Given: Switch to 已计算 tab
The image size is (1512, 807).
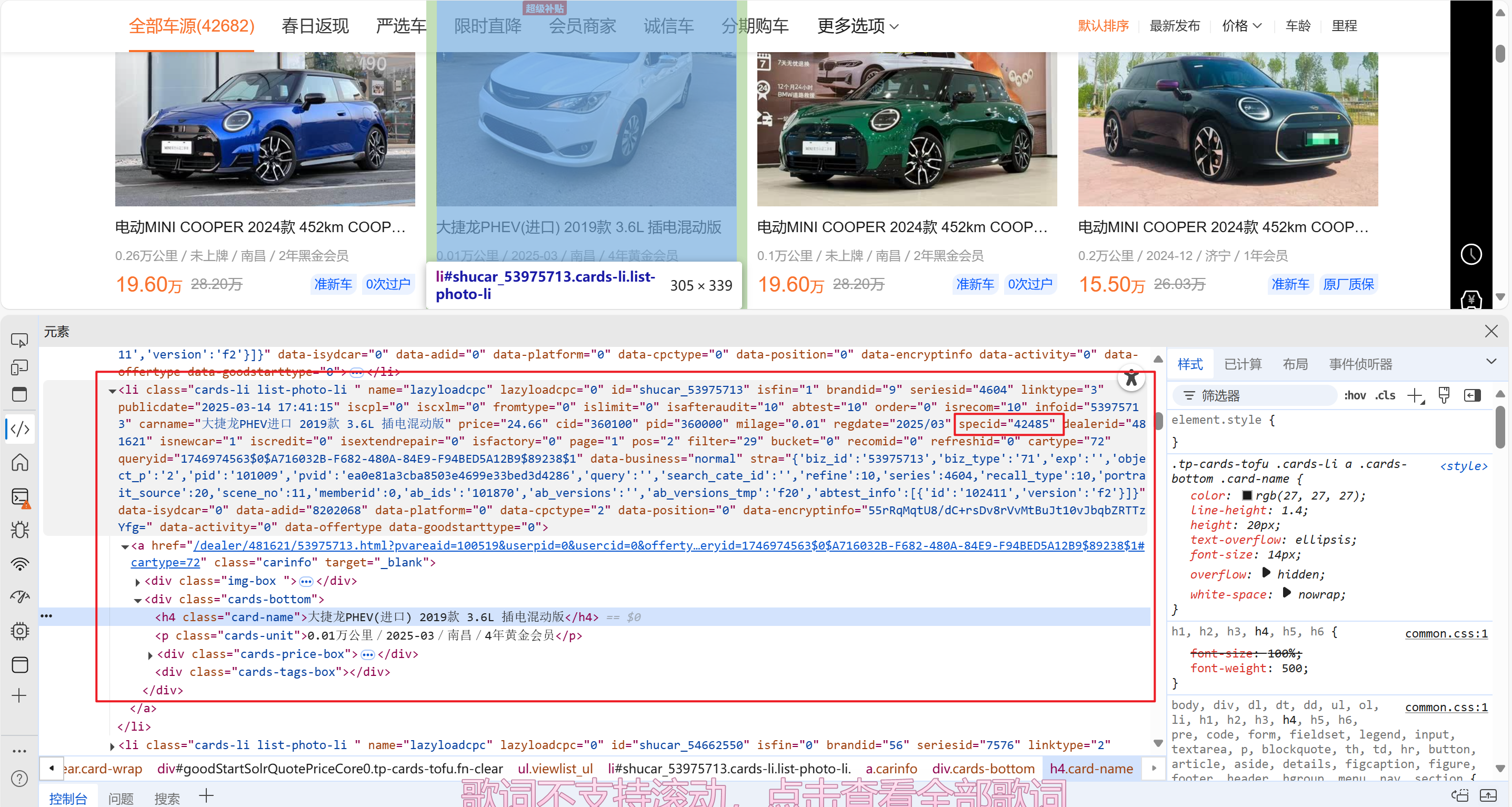Looking at the screenshot, I should click(x=1243, y=364).
